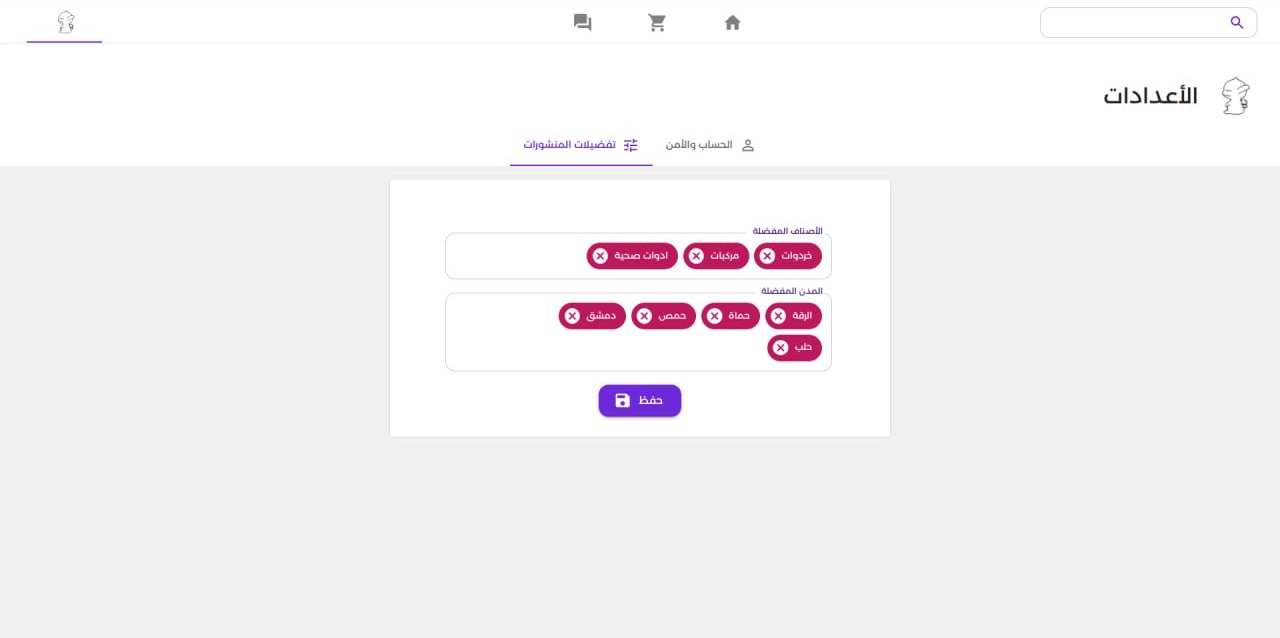
Task: Remove the الرقة city chip
Action: pyautogui.click(x=778, y=316)
